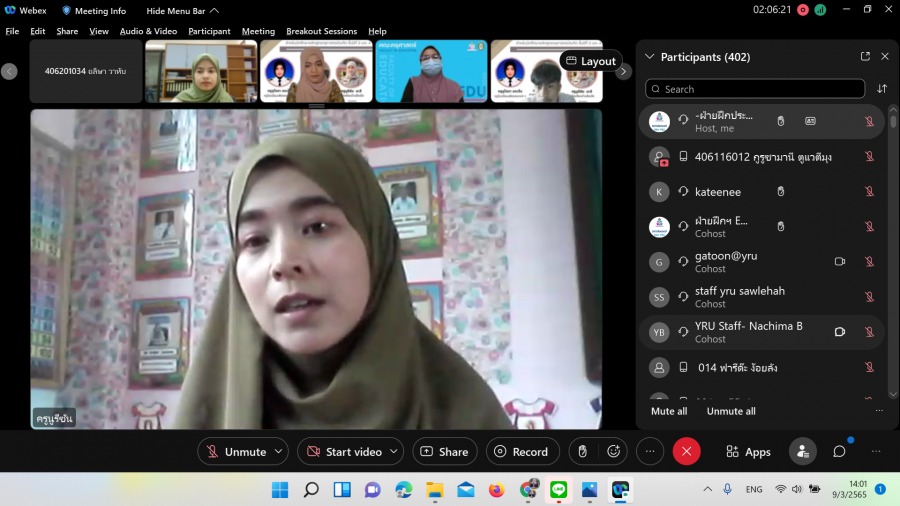Click the Mute all button
900x506 pixels.
[669, 411]
